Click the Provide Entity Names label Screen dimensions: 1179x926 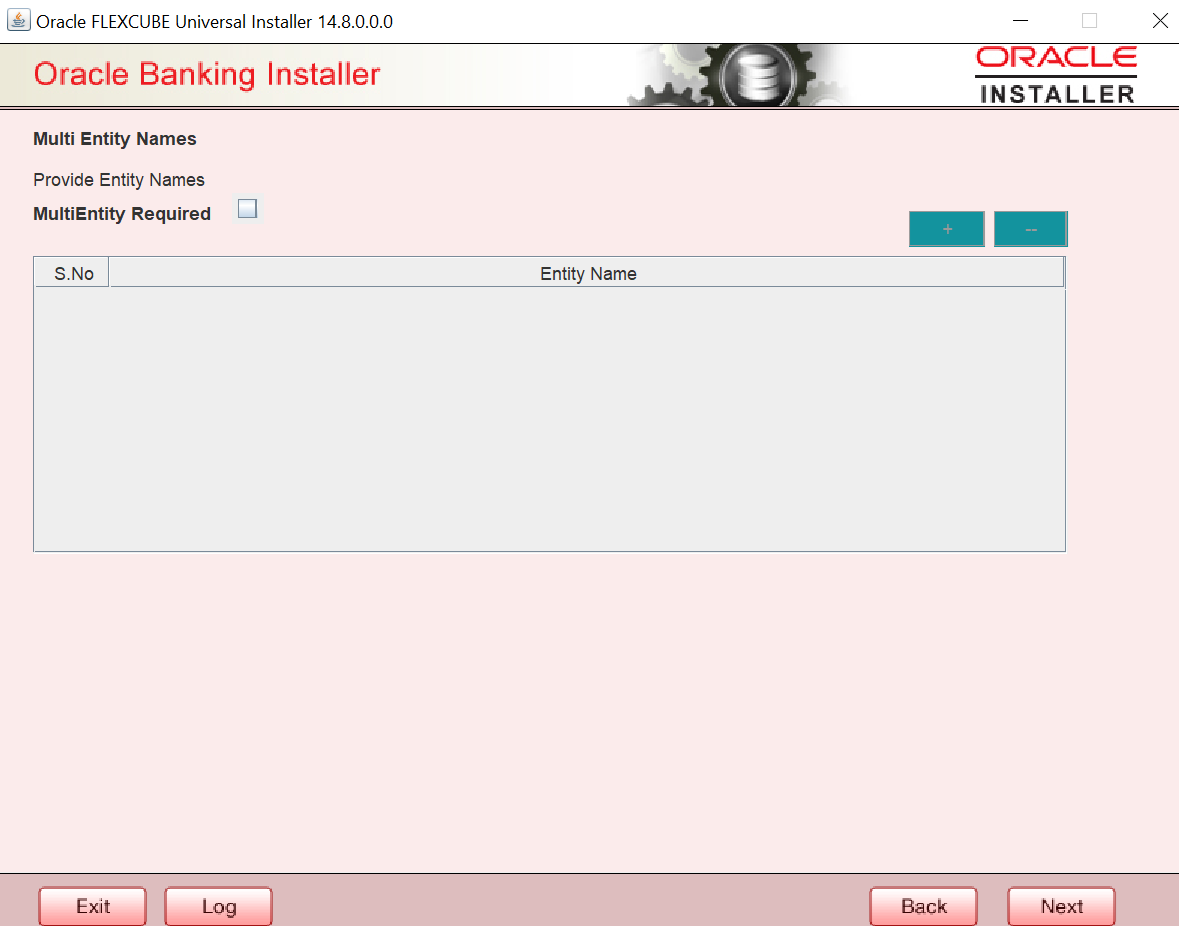(x=119, y=180)
